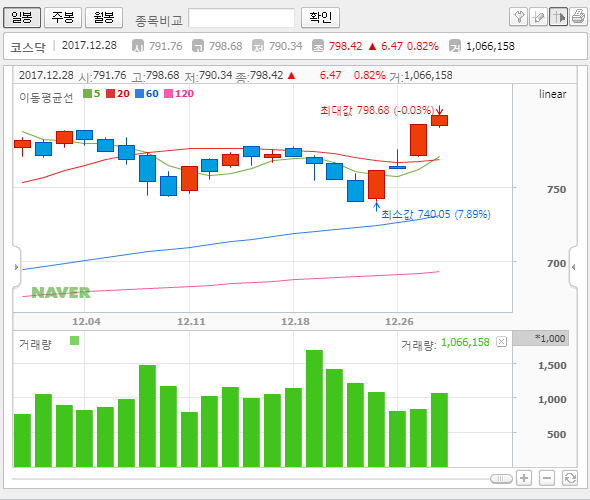
Task: Switch to the 월봉 monthly chart
Action: (x=104, y=17)
